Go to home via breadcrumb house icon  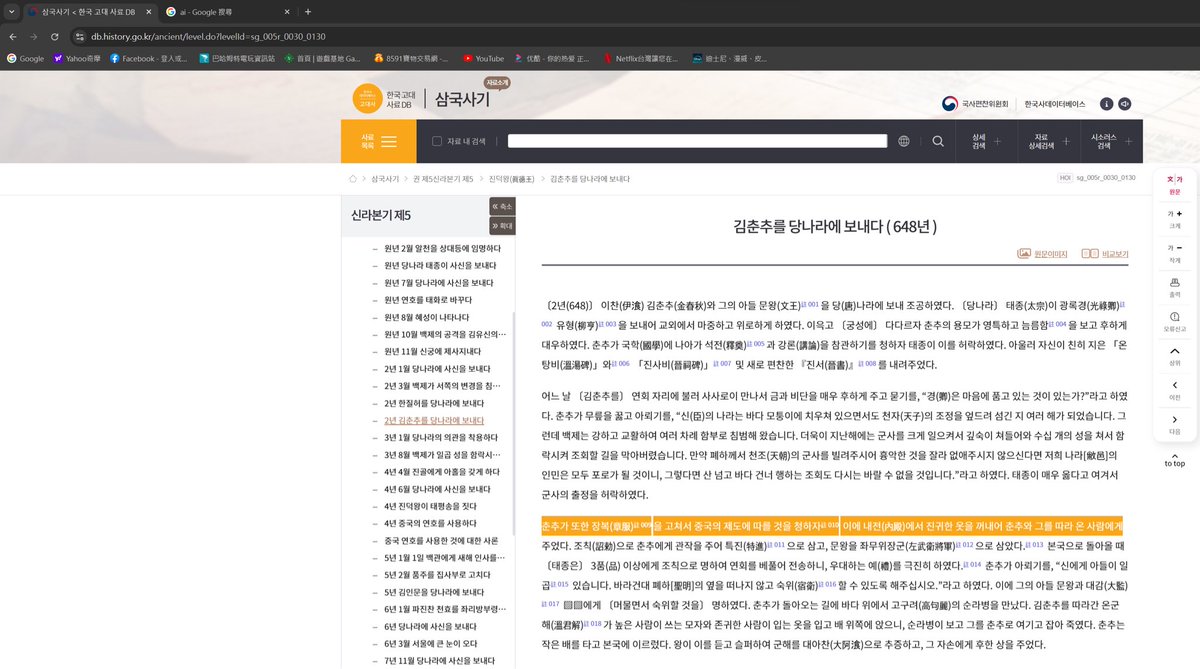click(x=353, y=179)
